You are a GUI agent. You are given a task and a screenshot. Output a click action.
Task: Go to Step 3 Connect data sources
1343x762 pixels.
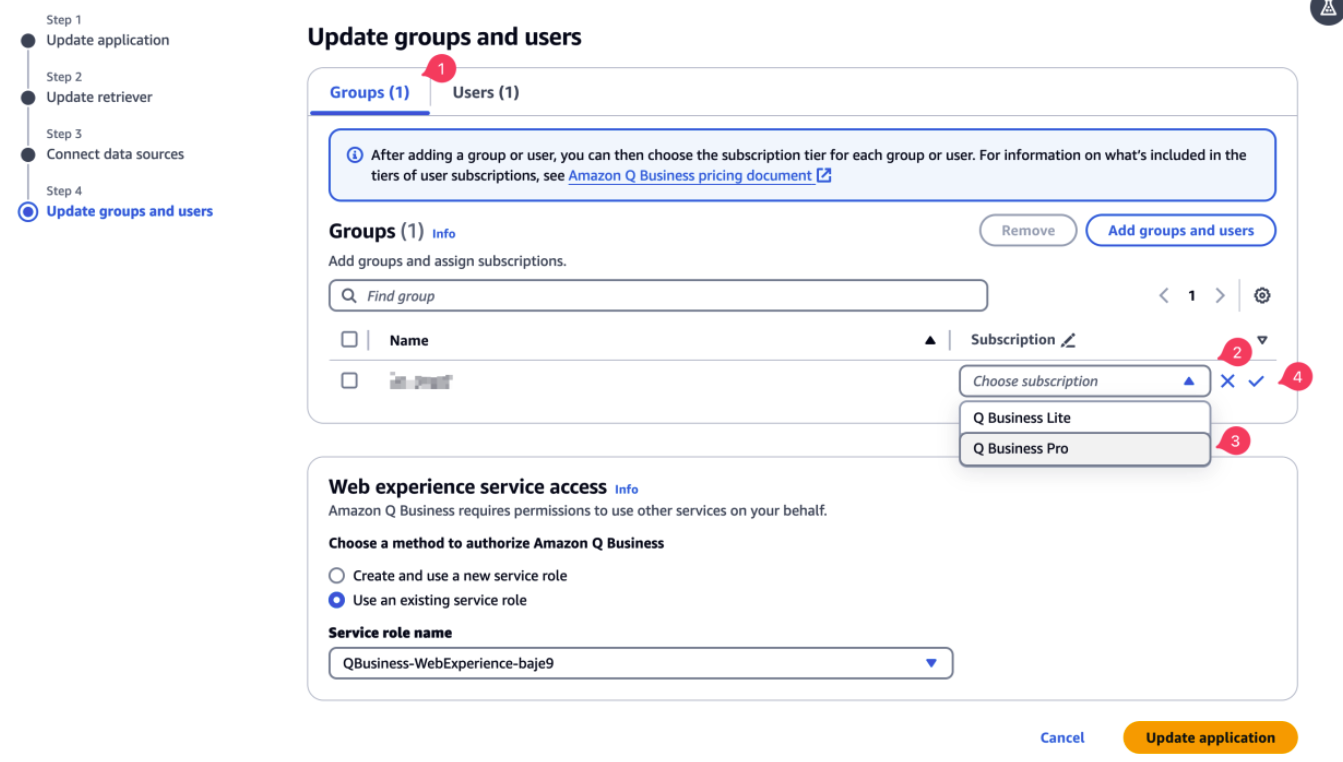coord(116,154)
